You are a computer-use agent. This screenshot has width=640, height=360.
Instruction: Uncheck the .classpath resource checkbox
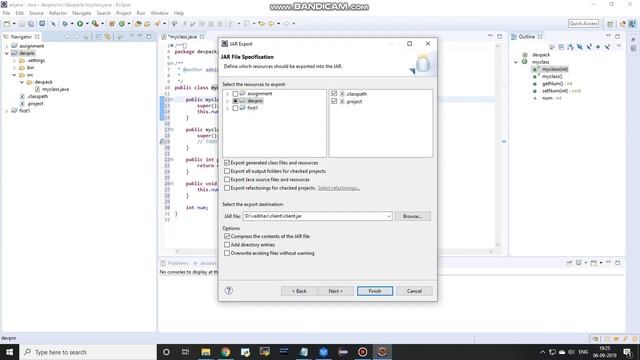point(334,94)
